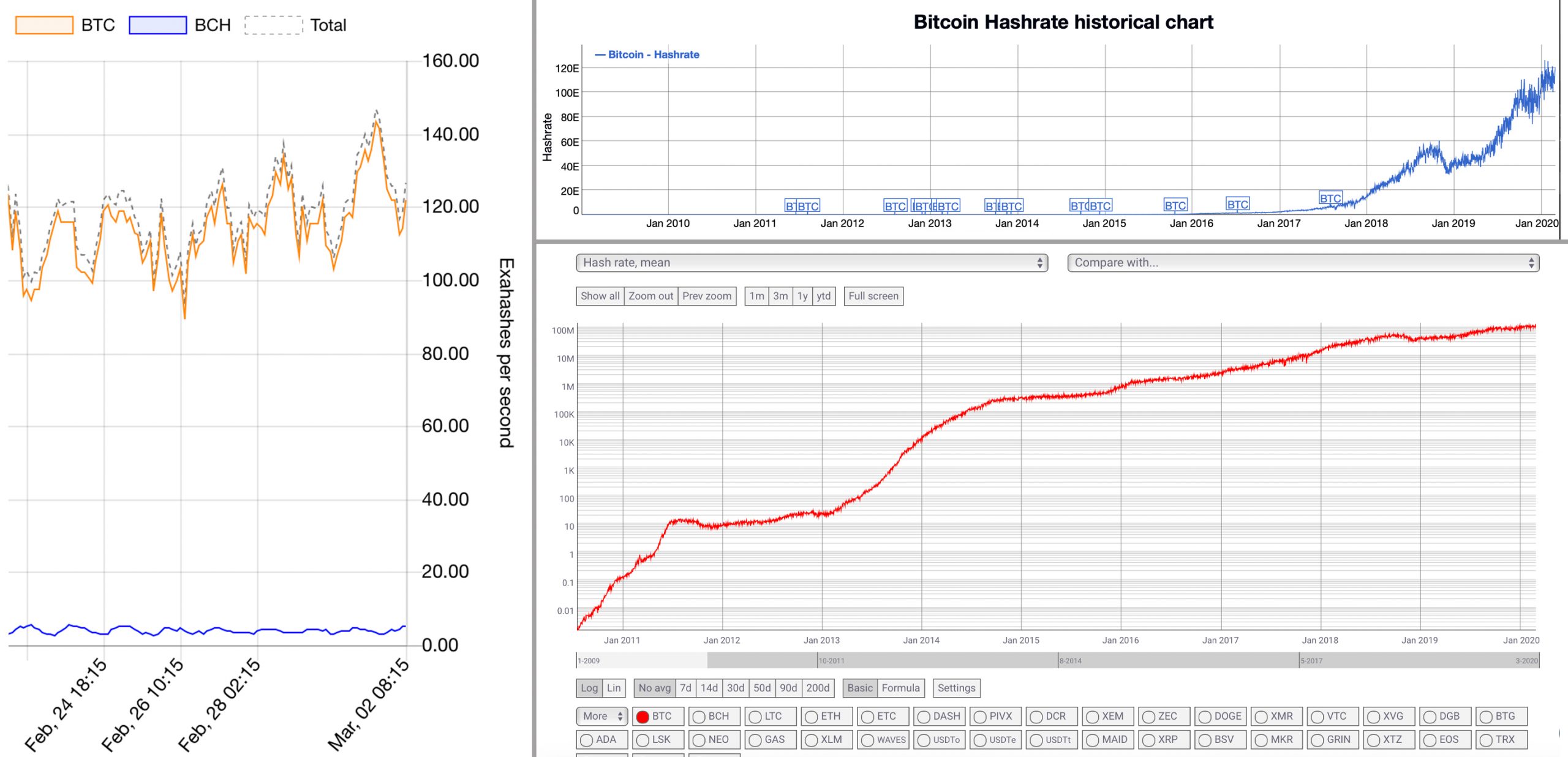
Task: Select the BCH coin radio button
Action: [x=699, y=717]
